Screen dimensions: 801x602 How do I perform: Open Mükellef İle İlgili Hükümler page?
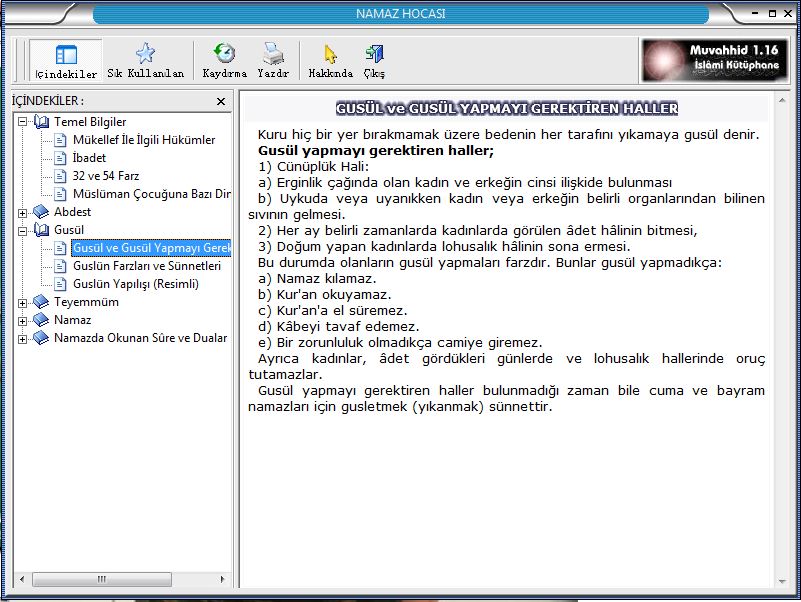click(144, 140)
